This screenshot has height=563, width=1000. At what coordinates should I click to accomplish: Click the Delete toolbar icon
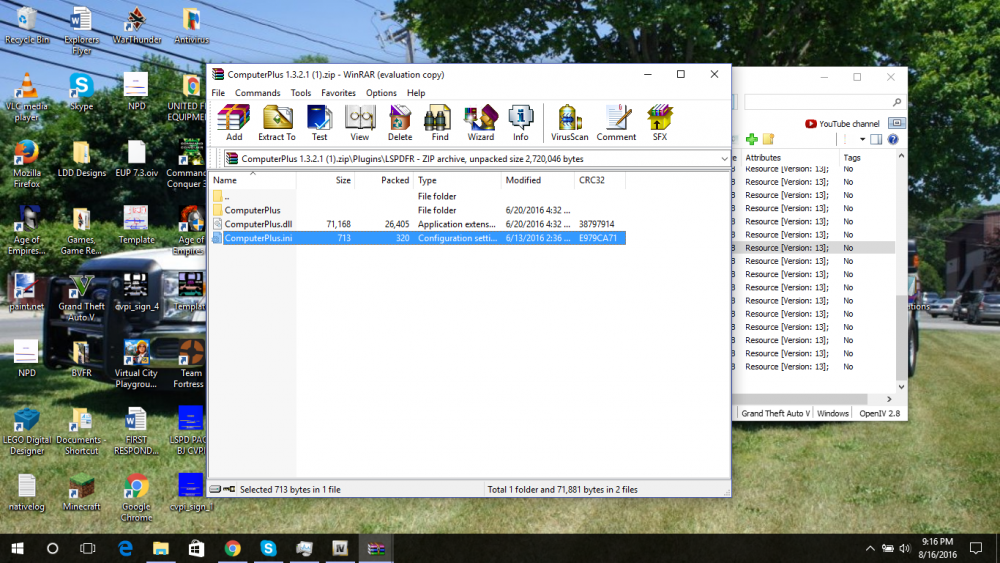coord(400,122)
